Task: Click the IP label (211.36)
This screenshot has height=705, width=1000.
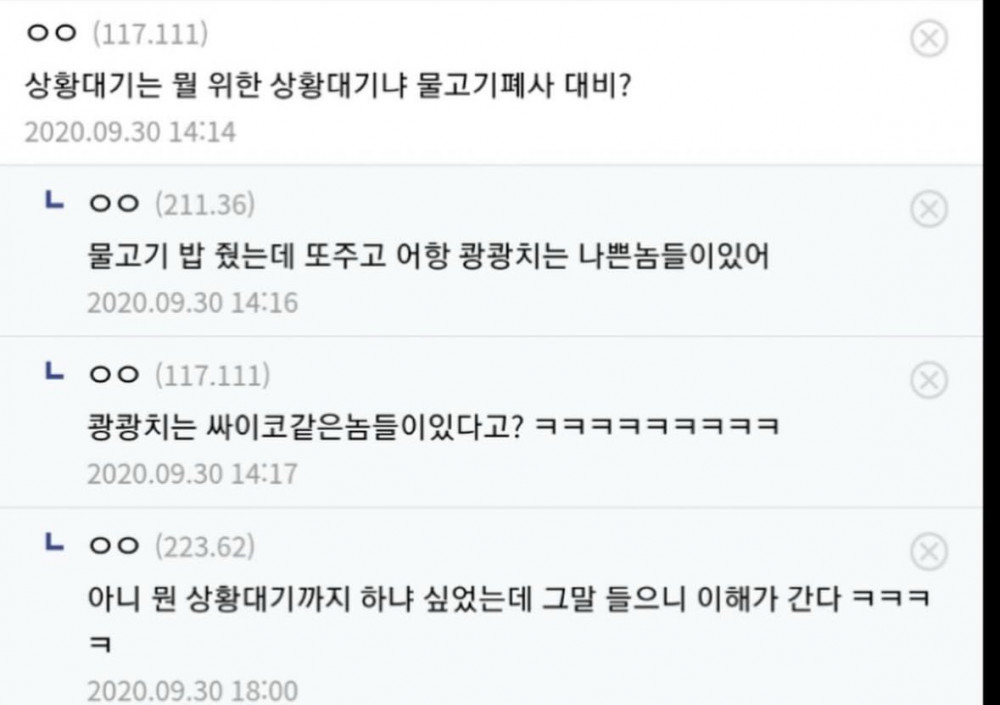Action: click(x=205, y=204)
